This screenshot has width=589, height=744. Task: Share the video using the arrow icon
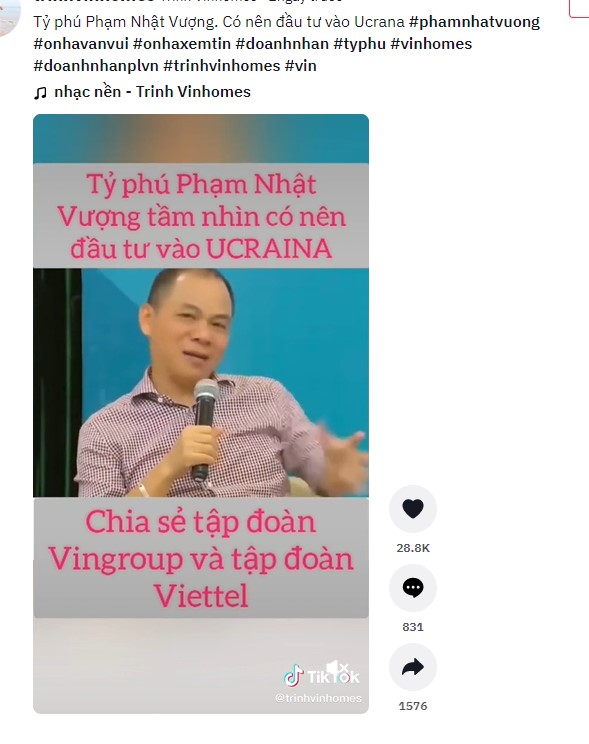pyautogui.click(x=412, y=667)
